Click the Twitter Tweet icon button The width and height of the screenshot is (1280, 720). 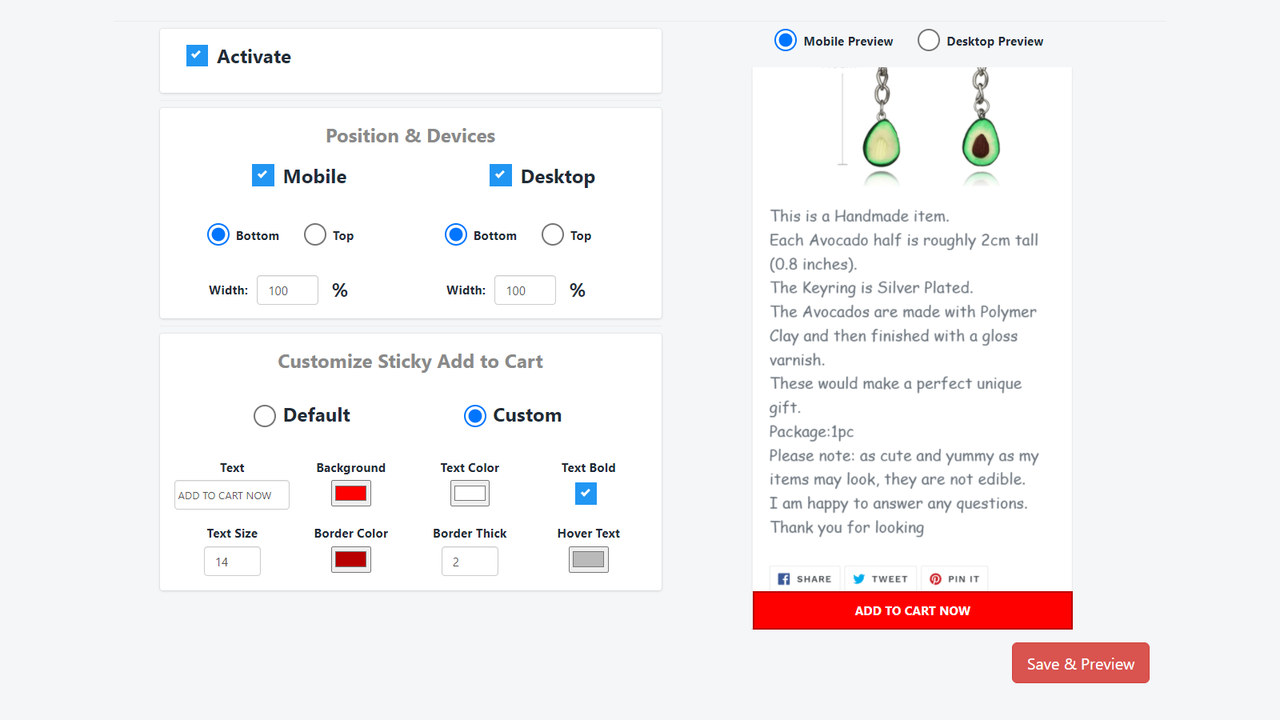[880, 578]
